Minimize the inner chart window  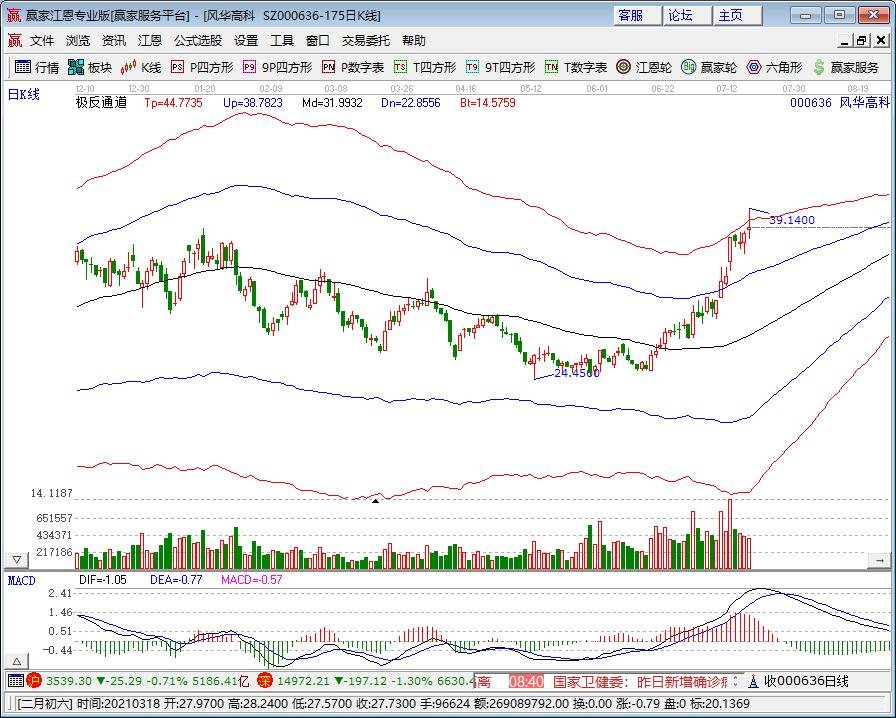click(x=844, y=41)
